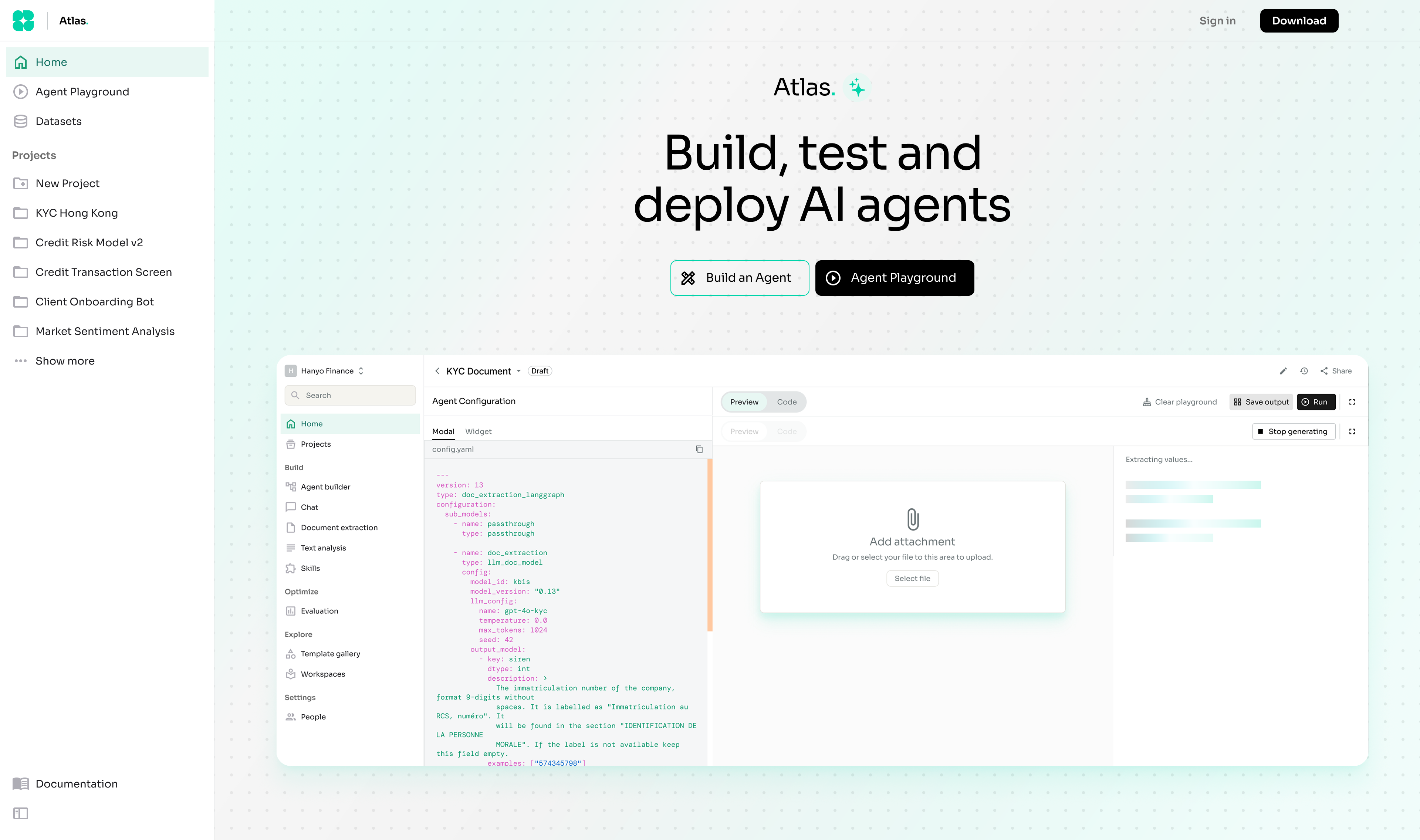
Task: Click the Draft status badge
Action: pyautogui.click(x=540, y=371)
